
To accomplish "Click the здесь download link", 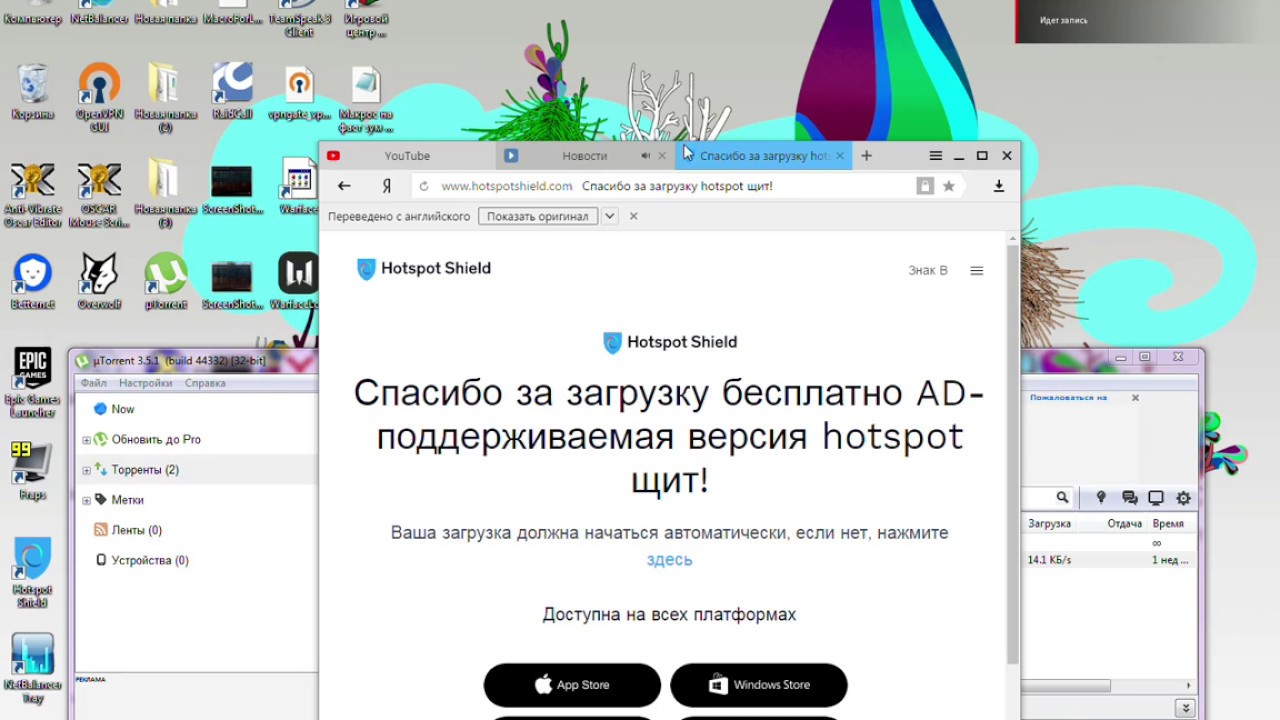I will (x=669, y=560).
